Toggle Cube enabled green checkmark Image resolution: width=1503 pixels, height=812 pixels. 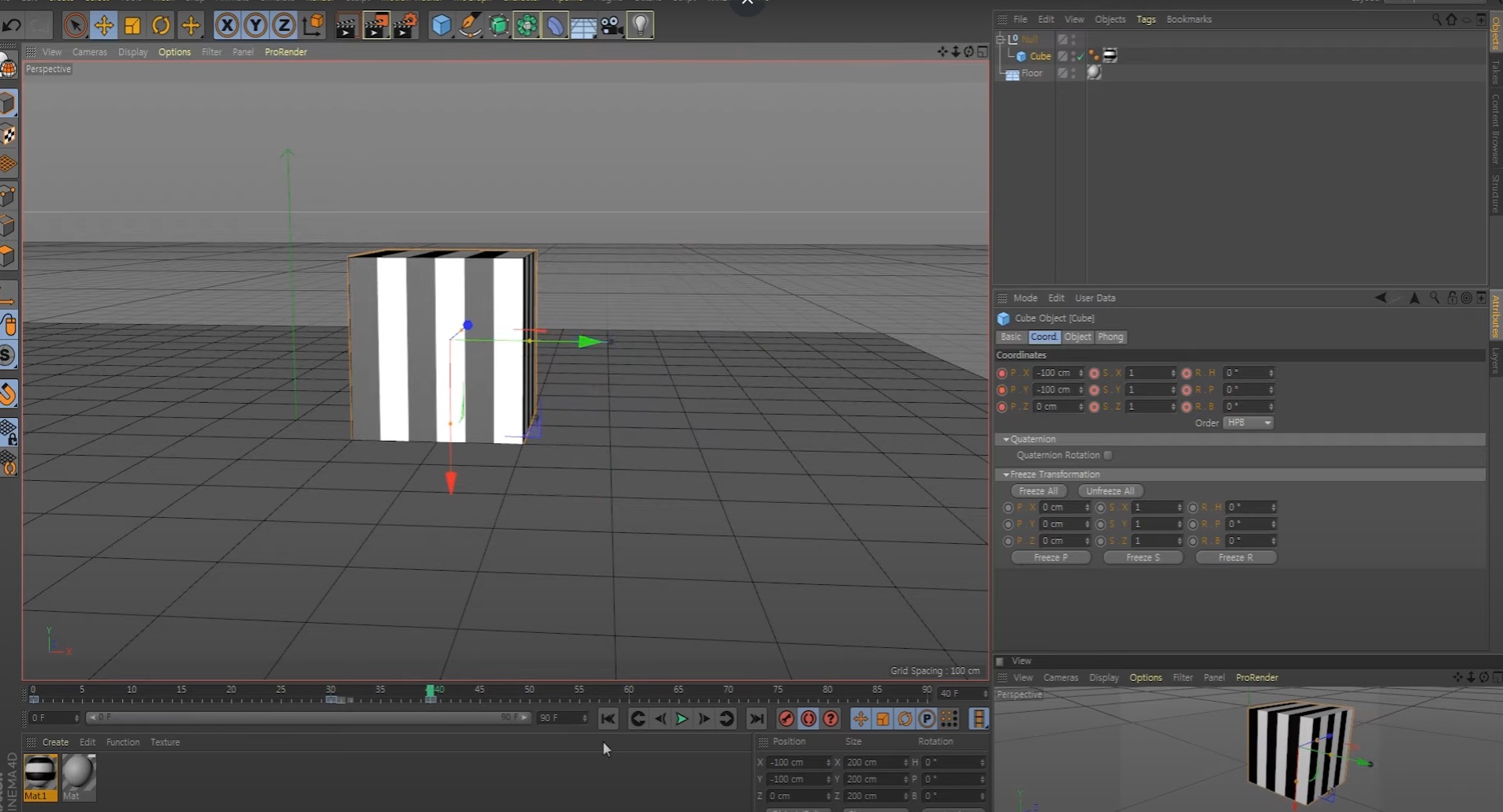click(x=1080, y=56)
